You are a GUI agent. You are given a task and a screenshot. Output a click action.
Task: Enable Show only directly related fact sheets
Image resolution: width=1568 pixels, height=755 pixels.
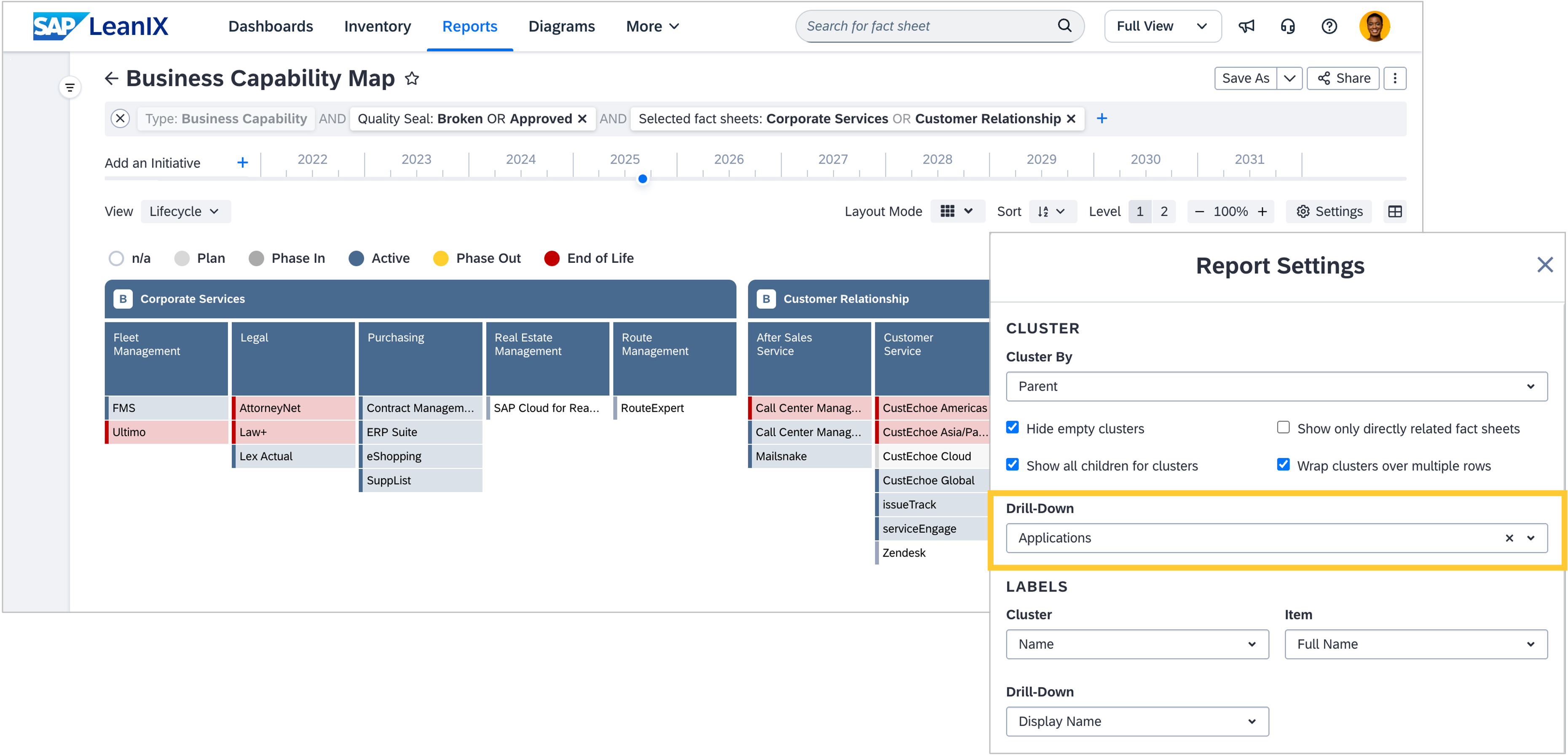click(1283, 428)
